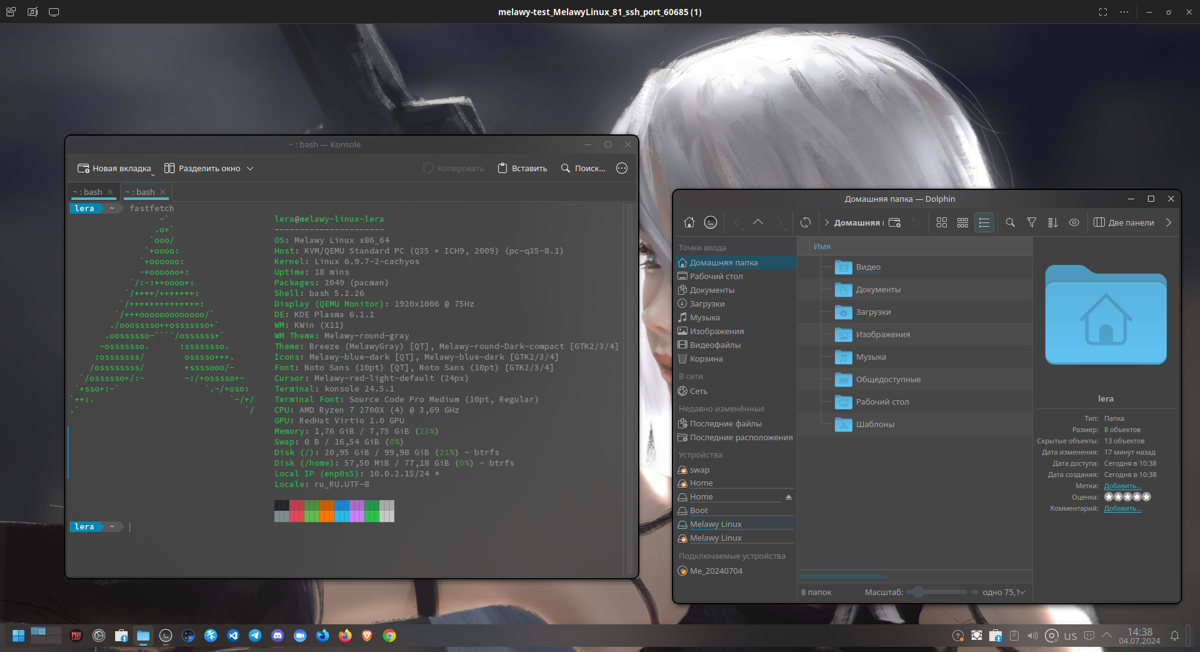Expand breadcrumb arrow before Домашняя

[827, 223]
